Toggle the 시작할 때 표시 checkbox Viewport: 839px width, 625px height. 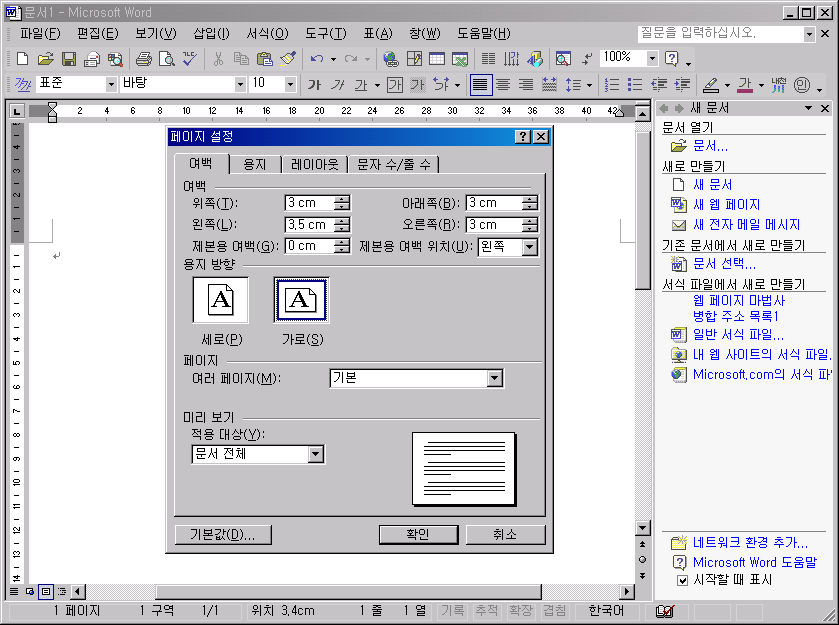tap(682, 580)
